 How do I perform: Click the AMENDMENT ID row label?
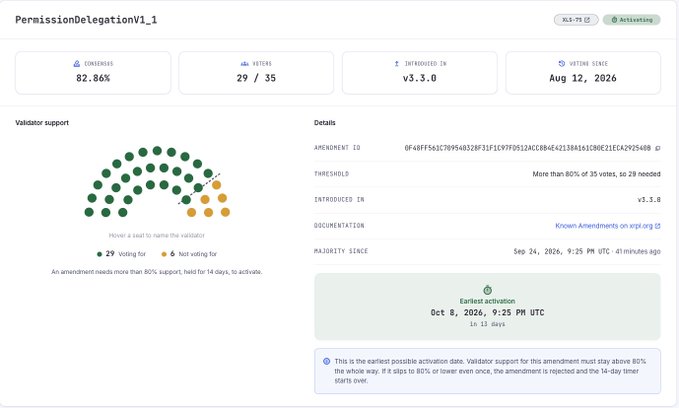coord(337,148)
